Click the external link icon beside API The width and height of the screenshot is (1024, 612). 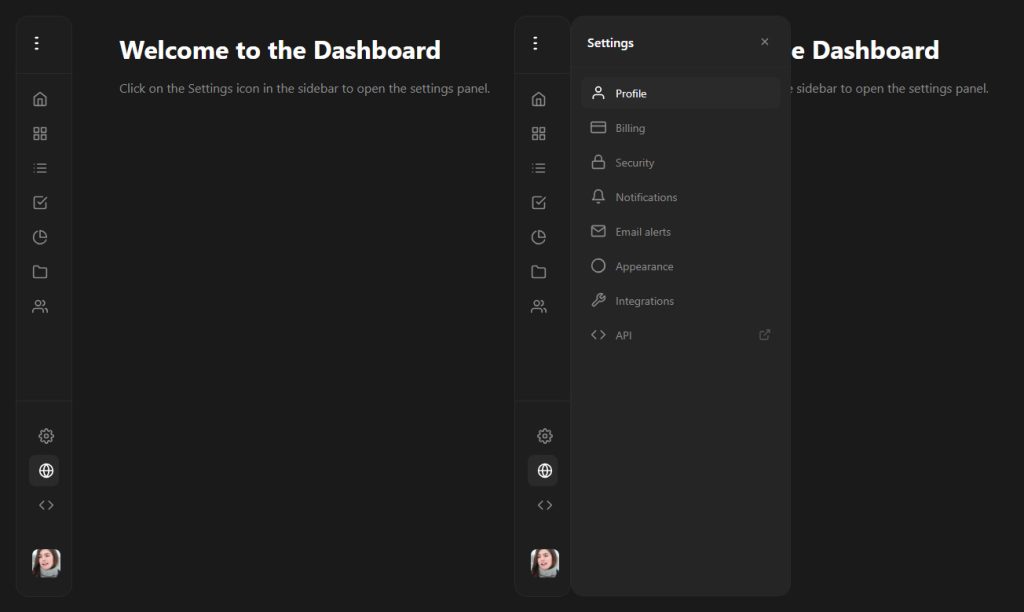[764, 335]
